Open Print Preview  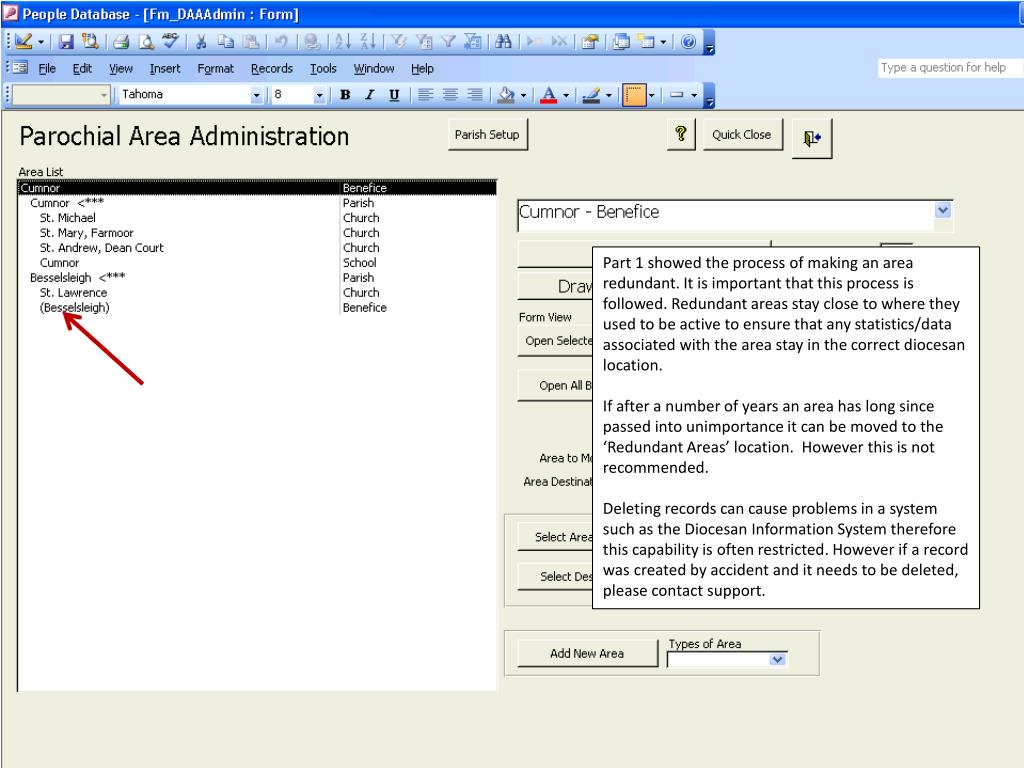click(146, 42)
